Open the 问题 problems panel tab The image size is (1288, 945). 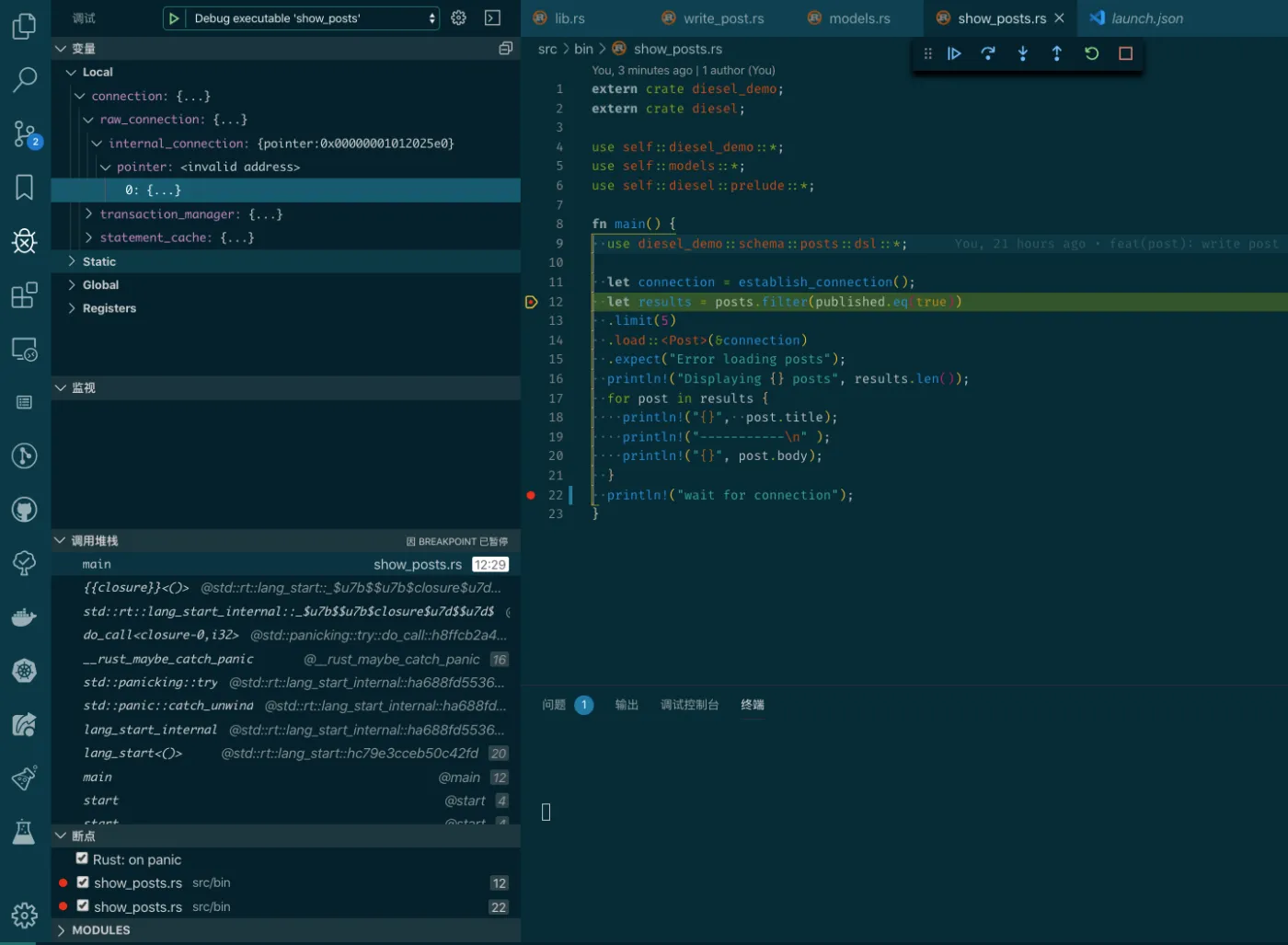554,705
